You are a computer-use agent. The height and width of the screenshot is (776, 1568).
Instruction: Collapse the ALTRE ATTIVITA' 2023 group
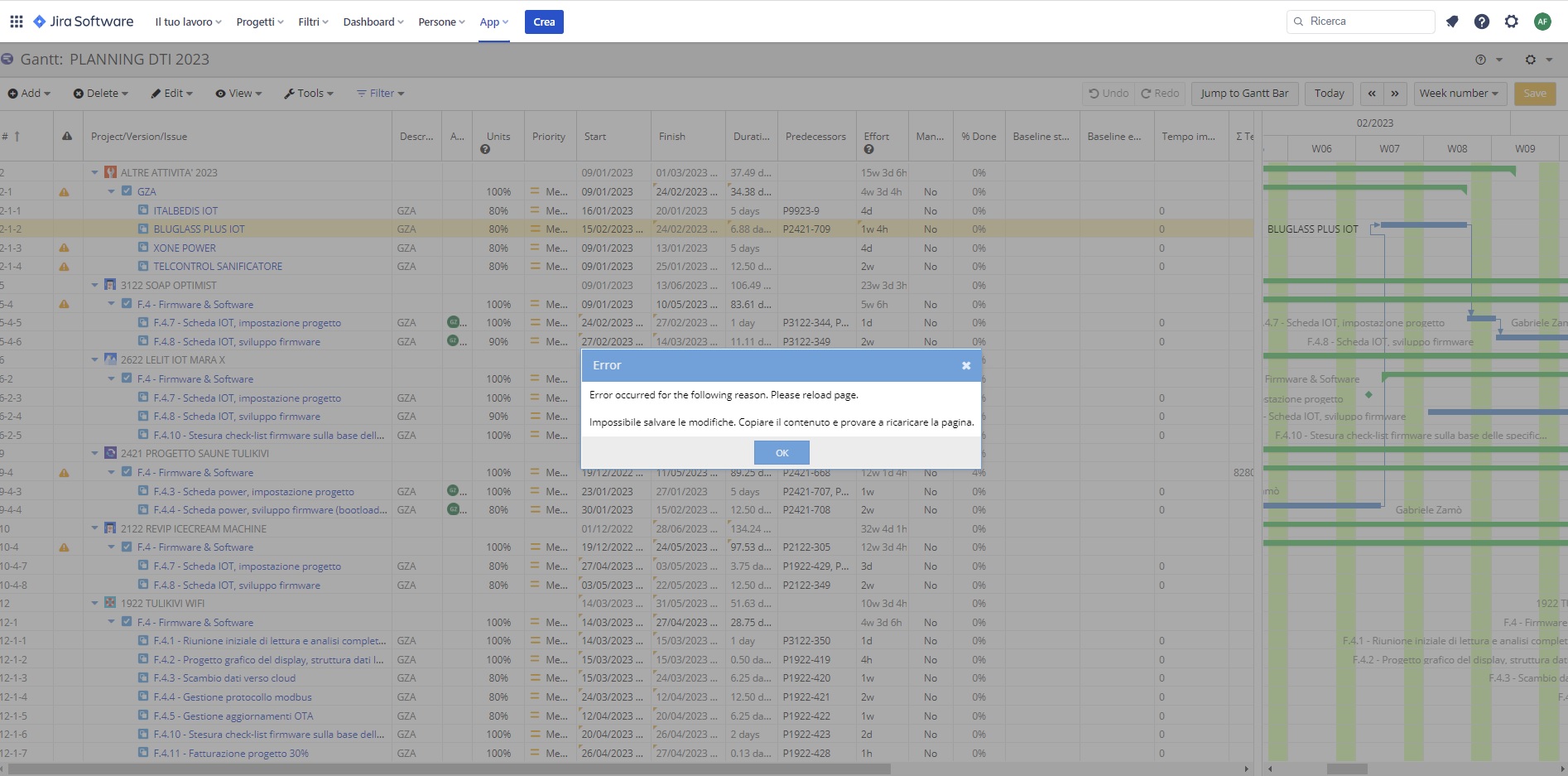(94, 172)
